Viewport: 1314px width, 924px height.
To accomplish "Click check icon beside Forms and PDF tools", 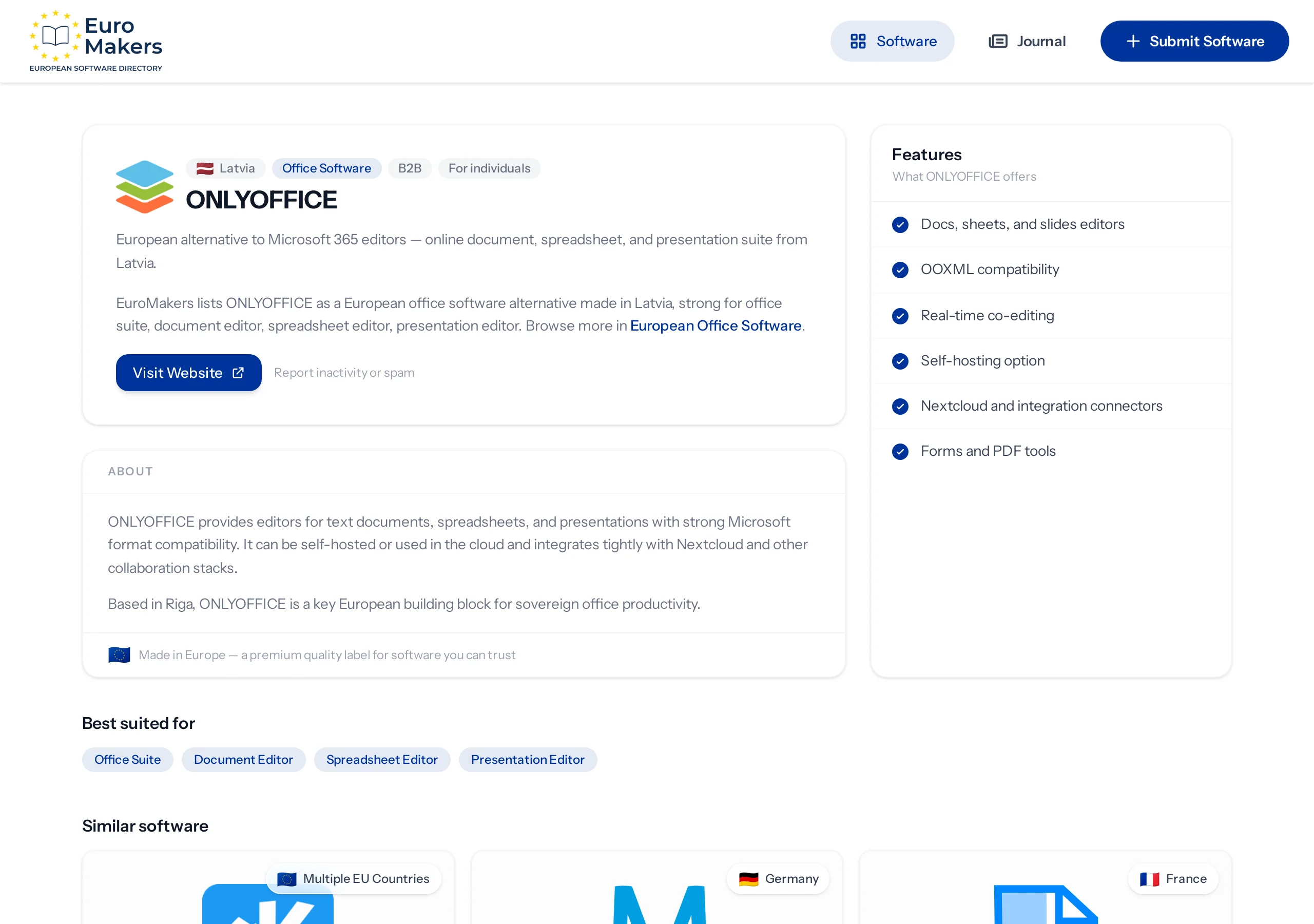I will pos(900,451).
